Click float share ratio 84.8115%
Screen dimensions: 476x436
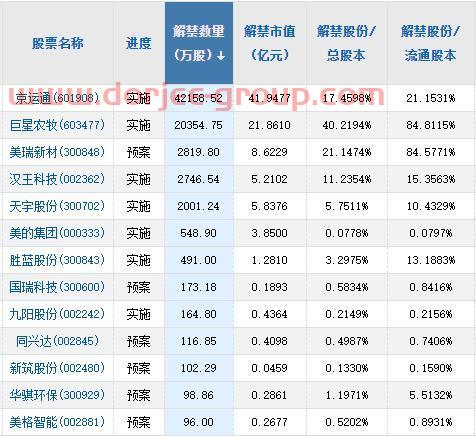point(431,125)
